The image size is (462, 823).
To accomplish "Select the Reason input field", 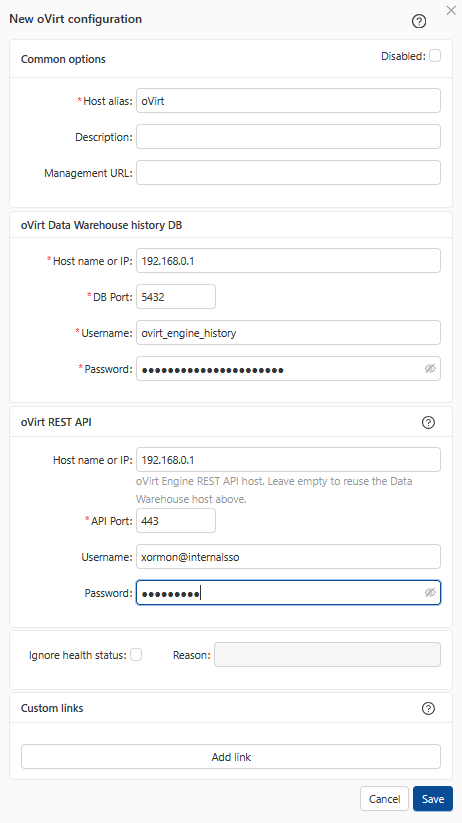I will (327, 655).
